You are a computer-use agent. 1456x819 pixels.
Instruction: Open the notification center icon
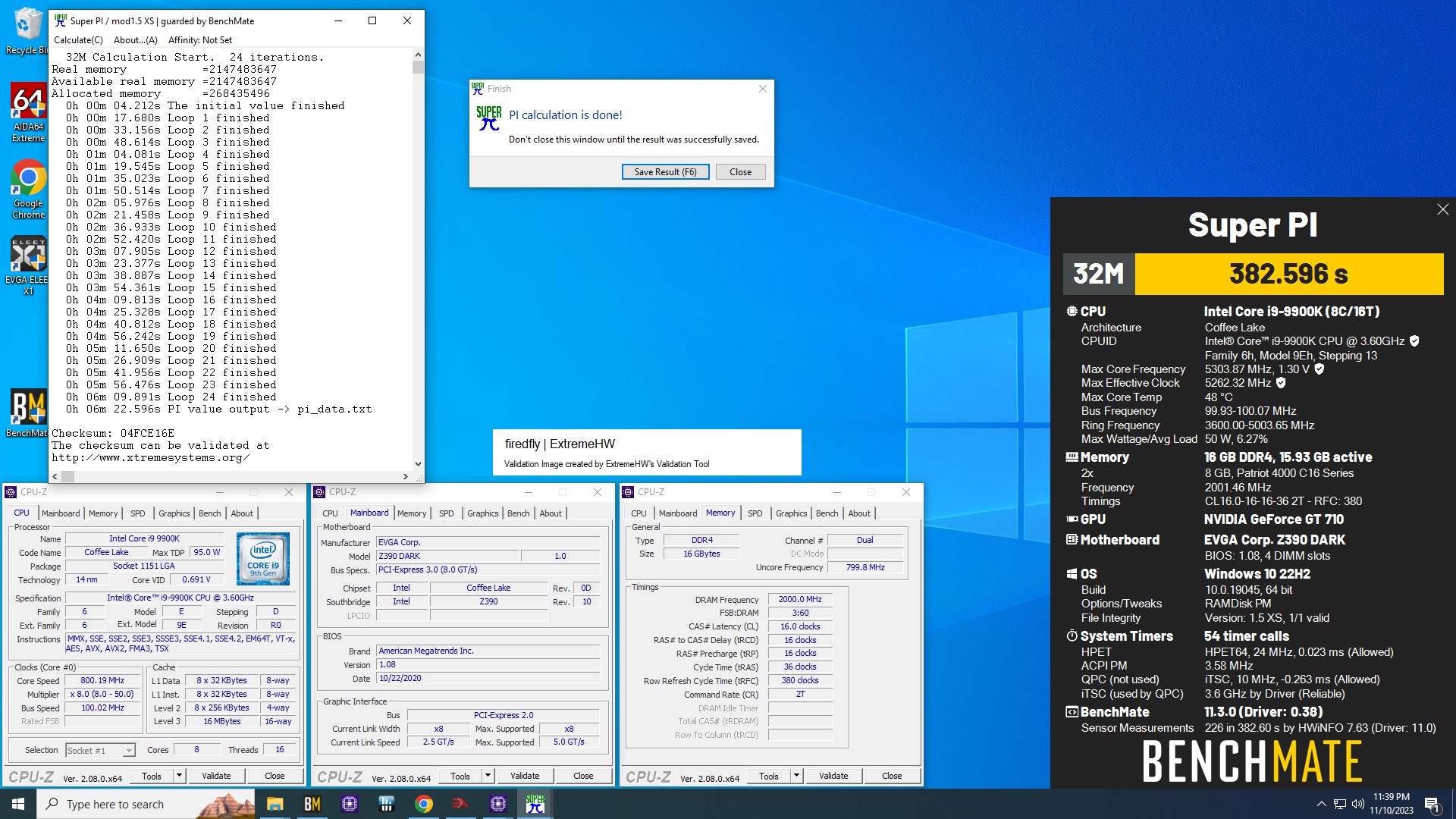[1432, 804]
